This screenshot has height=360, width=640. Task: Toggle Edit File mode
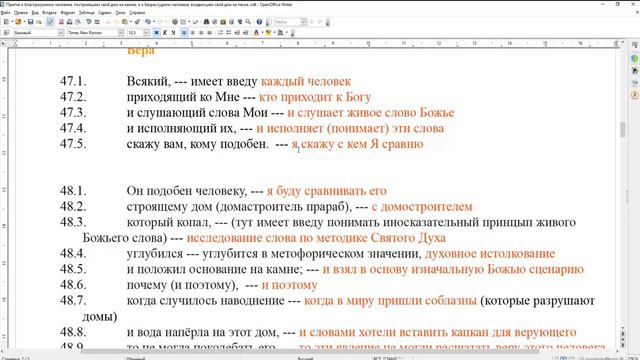point(50,22)
